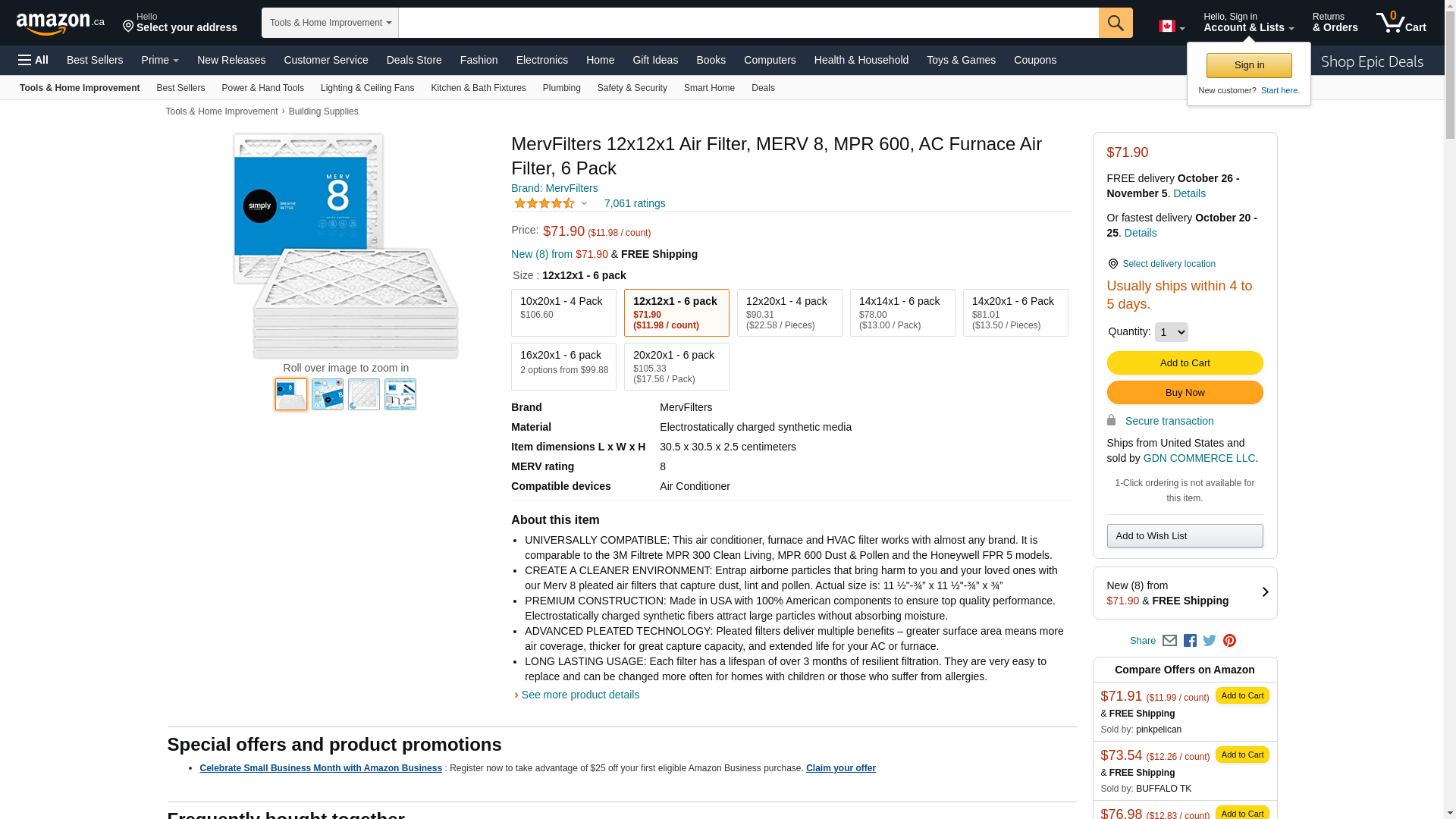This screenshot has width=1456, height=819.
Task: Choose the 14x14x1 - 6 pack option
Action: (902, 312)
